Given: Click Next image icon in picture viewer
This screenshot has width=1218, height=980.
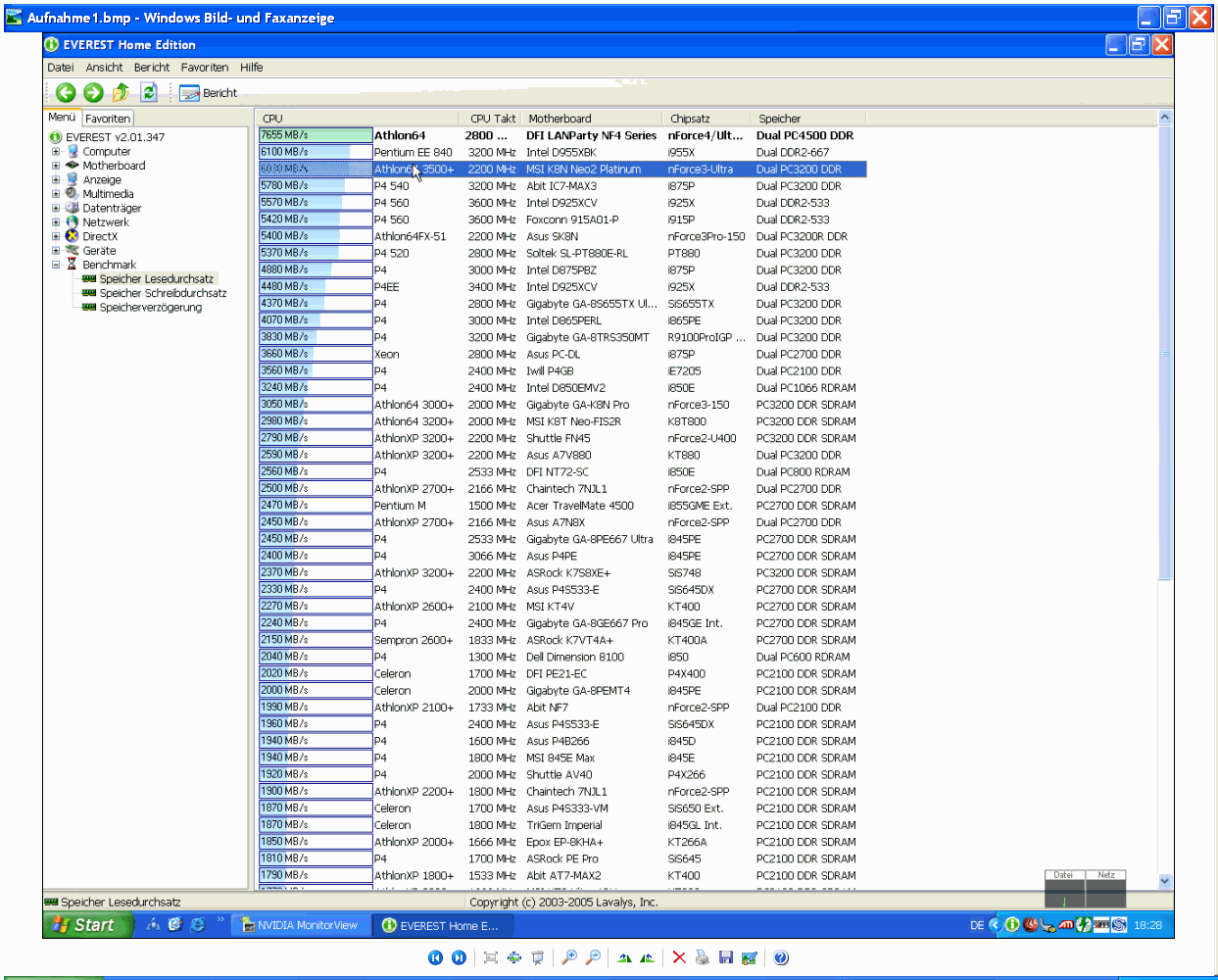Looking at the screenshot, I should [x=459, y=957].
